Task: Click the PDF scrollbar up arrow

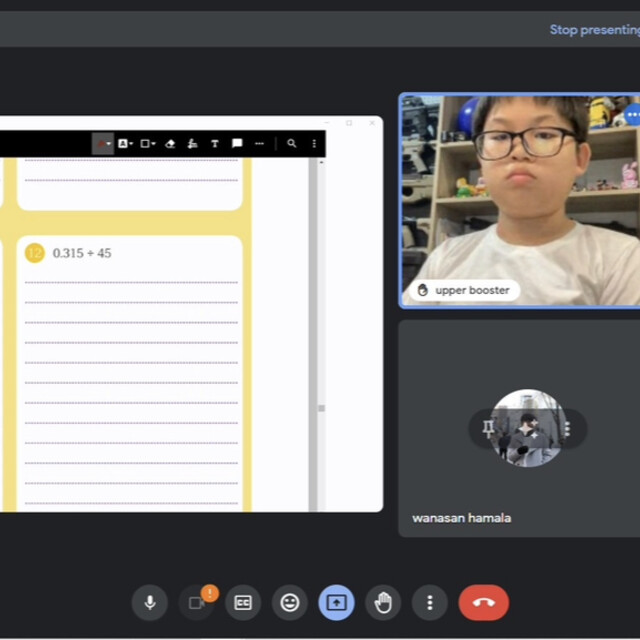Action: (322, 162)
